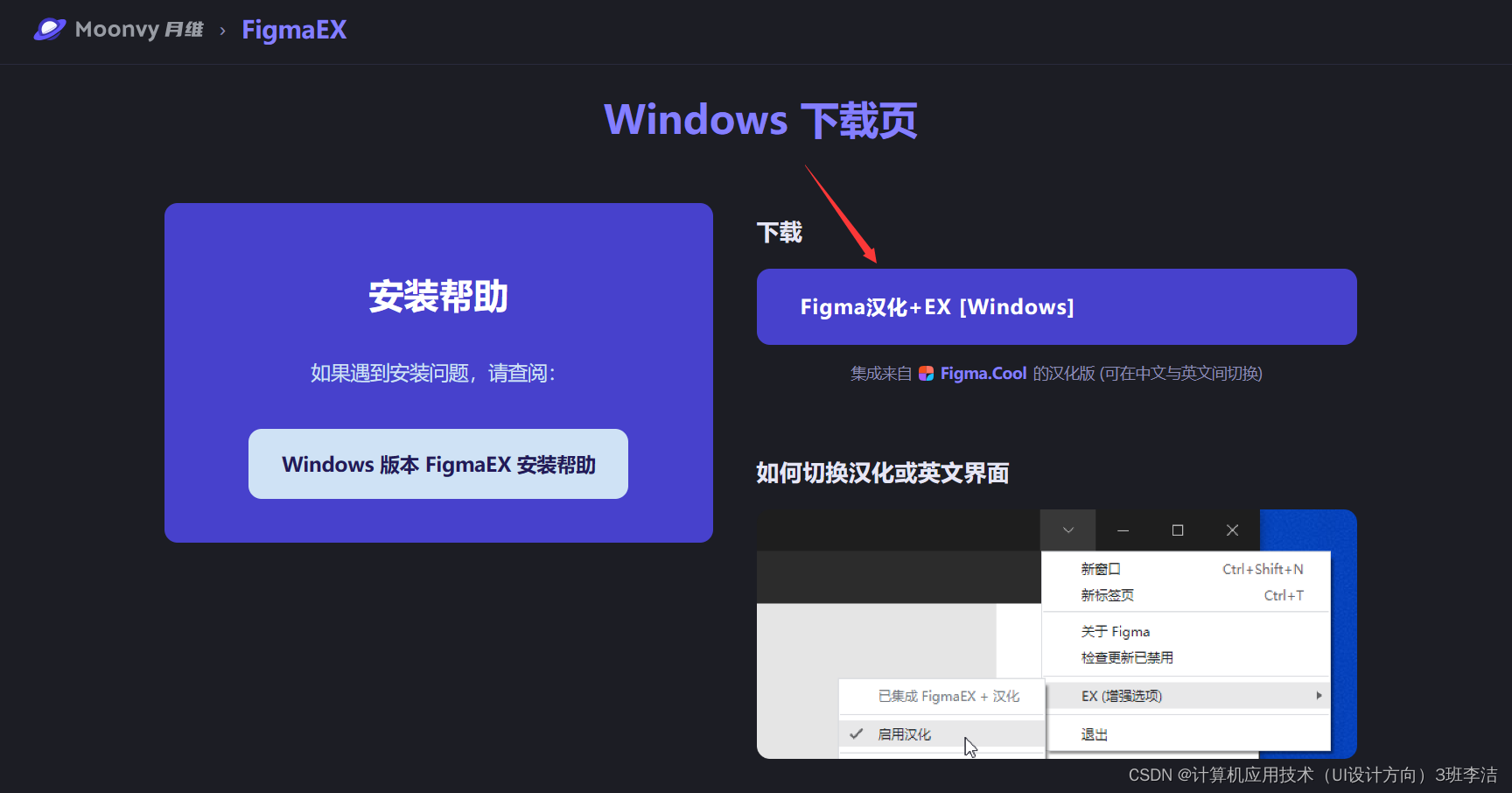
Task: Select 新标签页 from the menu
Action: [x=1106, y=594]
